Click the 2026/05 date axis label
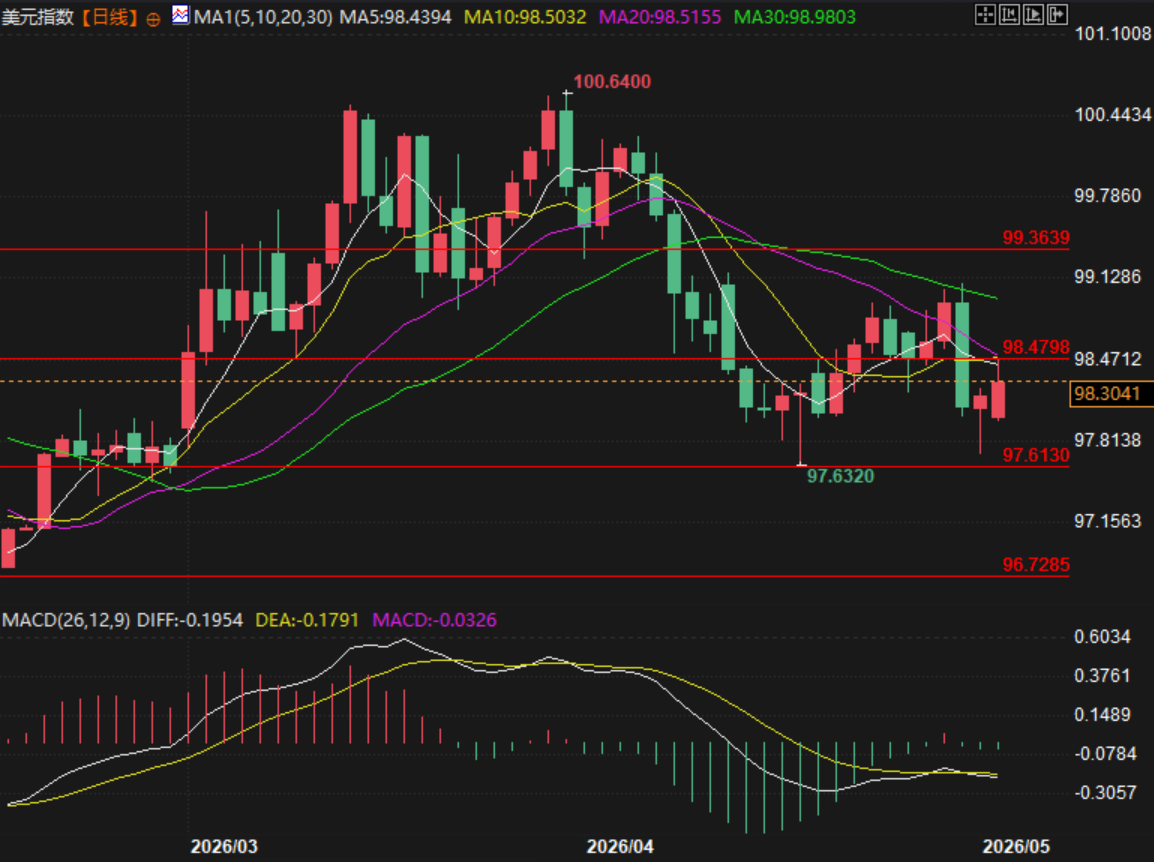Viewport: 1154px width, 862px height. click(1016, 847)
